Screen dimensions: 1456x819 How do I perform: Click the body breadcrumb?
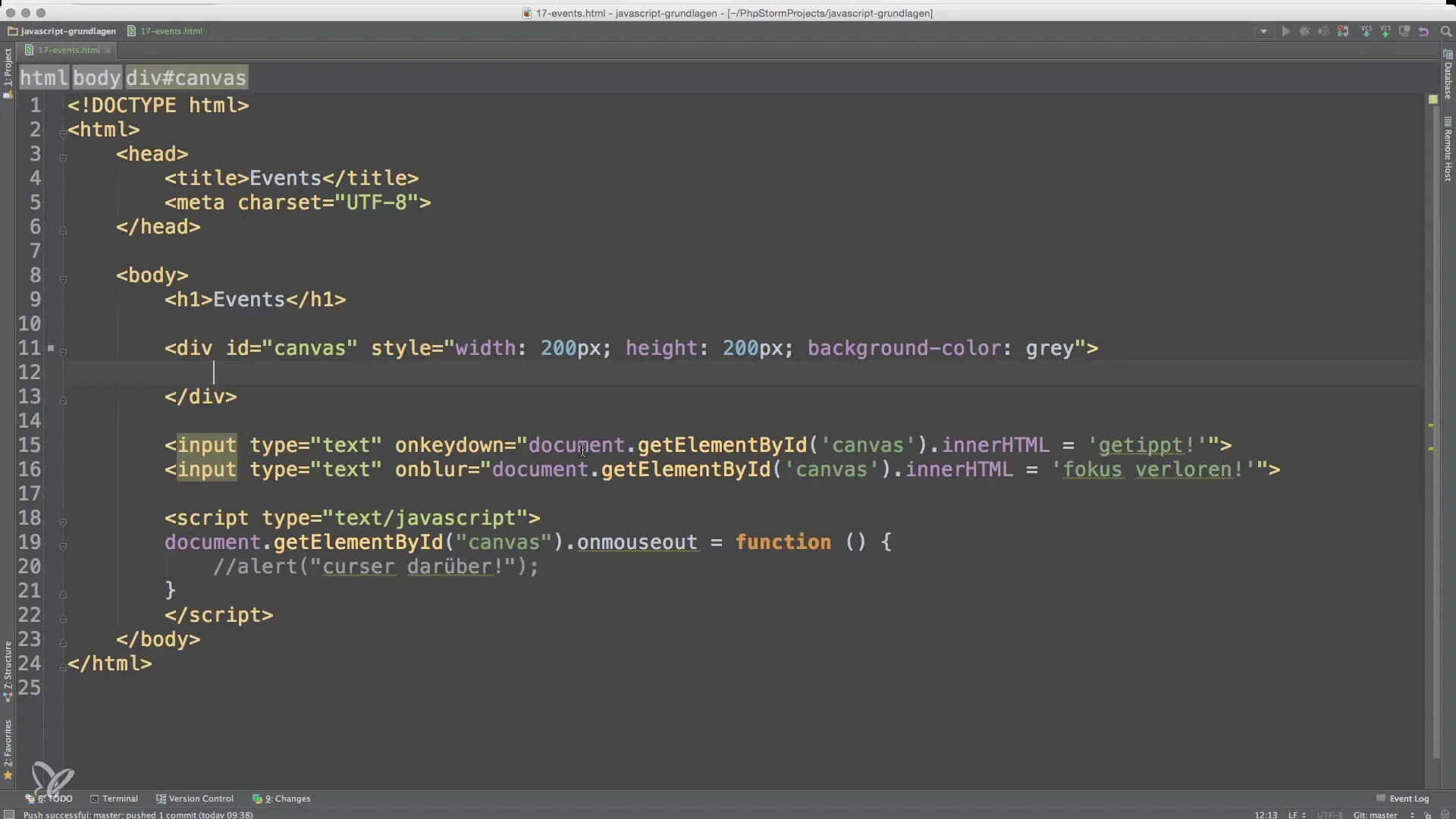pos(96,77)
